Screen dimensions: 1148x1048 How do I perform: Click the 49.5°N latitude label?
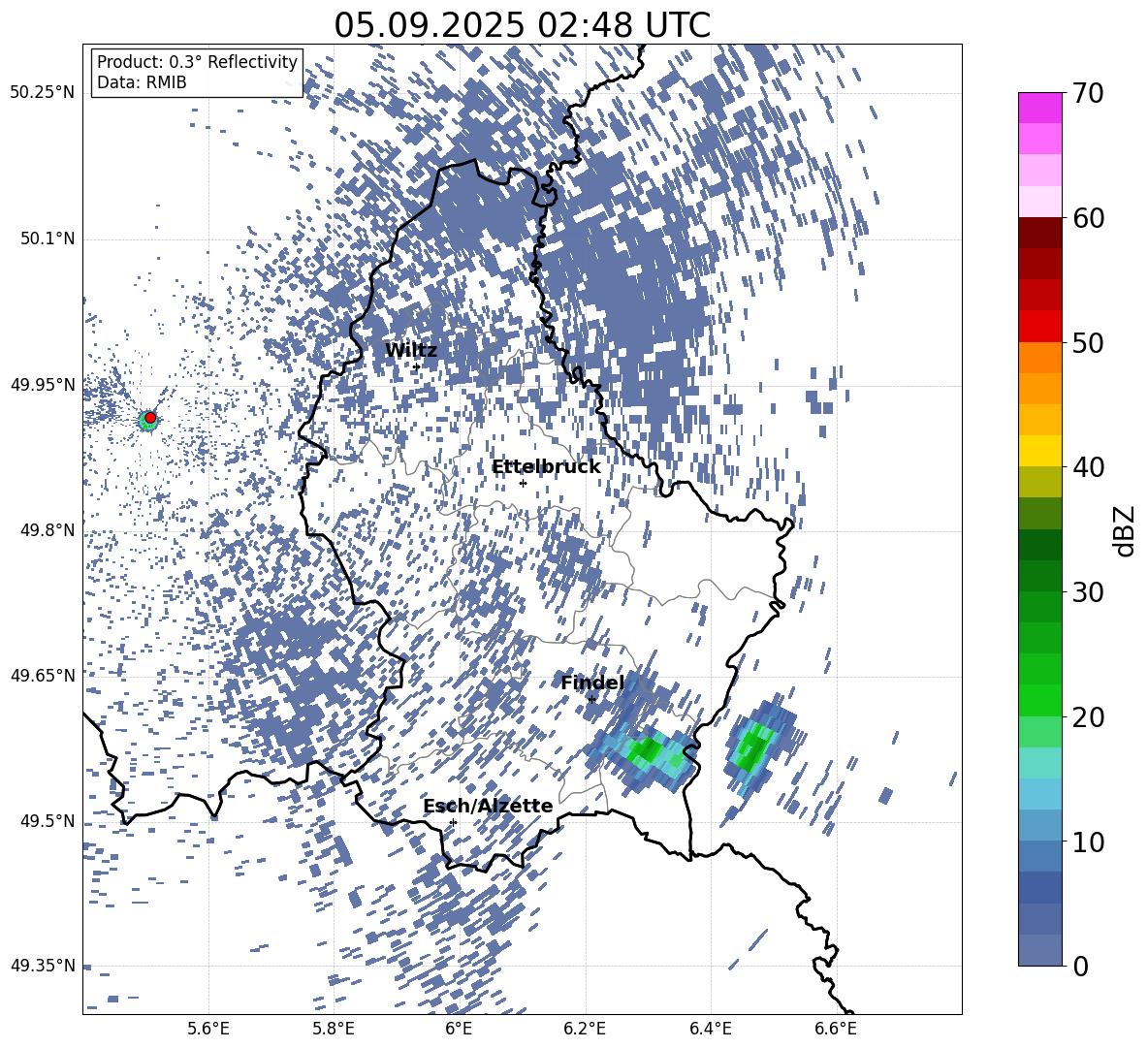point(47,821)
